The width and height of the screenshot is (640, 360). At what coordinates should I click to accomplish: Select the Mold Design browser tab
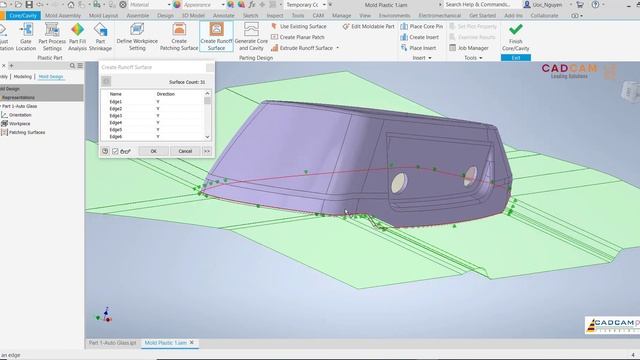coord(51,77)
